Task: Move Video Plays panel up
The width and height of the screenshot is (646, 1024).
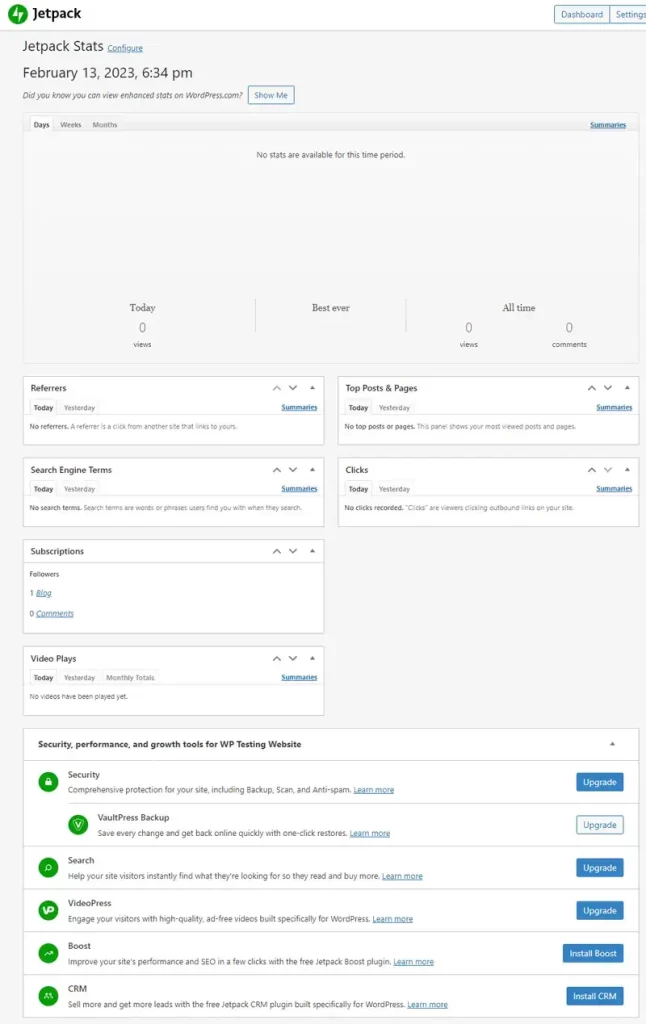Action: coord(277,658)
